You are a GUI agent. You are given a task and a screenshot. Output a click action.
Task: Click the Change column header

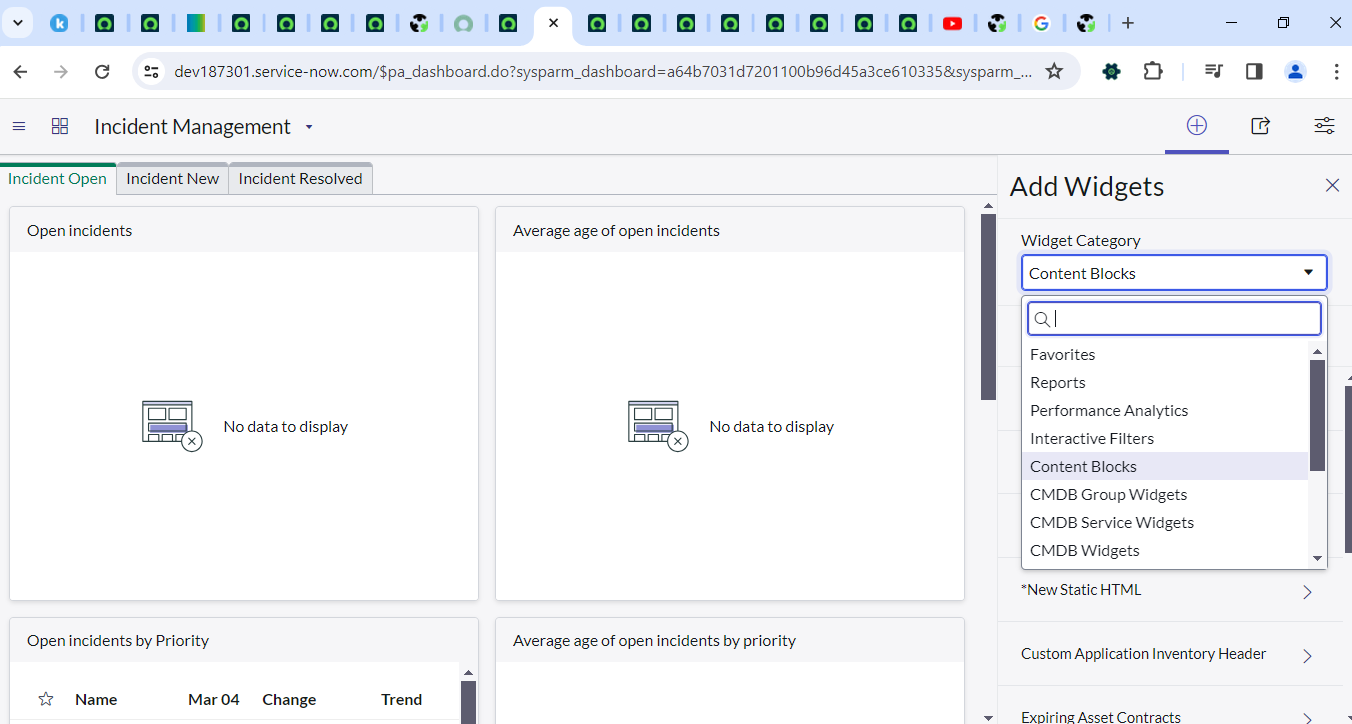pyautogui.click(x=289, y=699)
